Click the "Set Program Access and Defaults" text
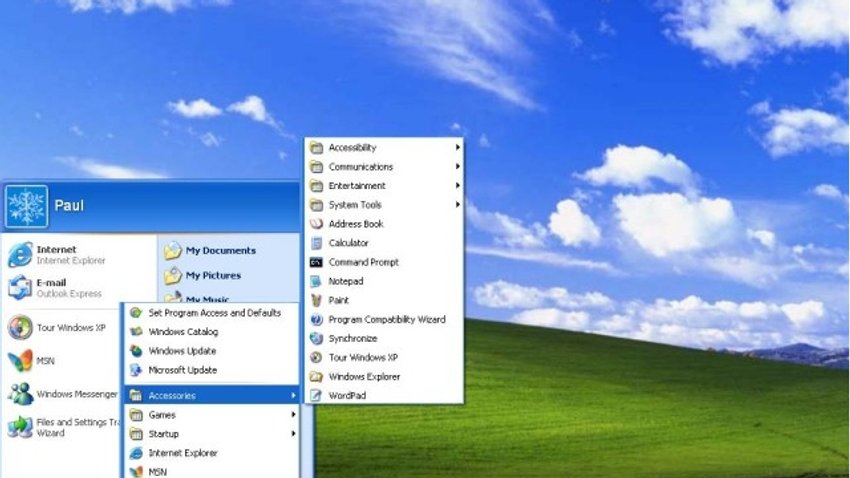Screen dimensions: 850x478 pos(215,313)
